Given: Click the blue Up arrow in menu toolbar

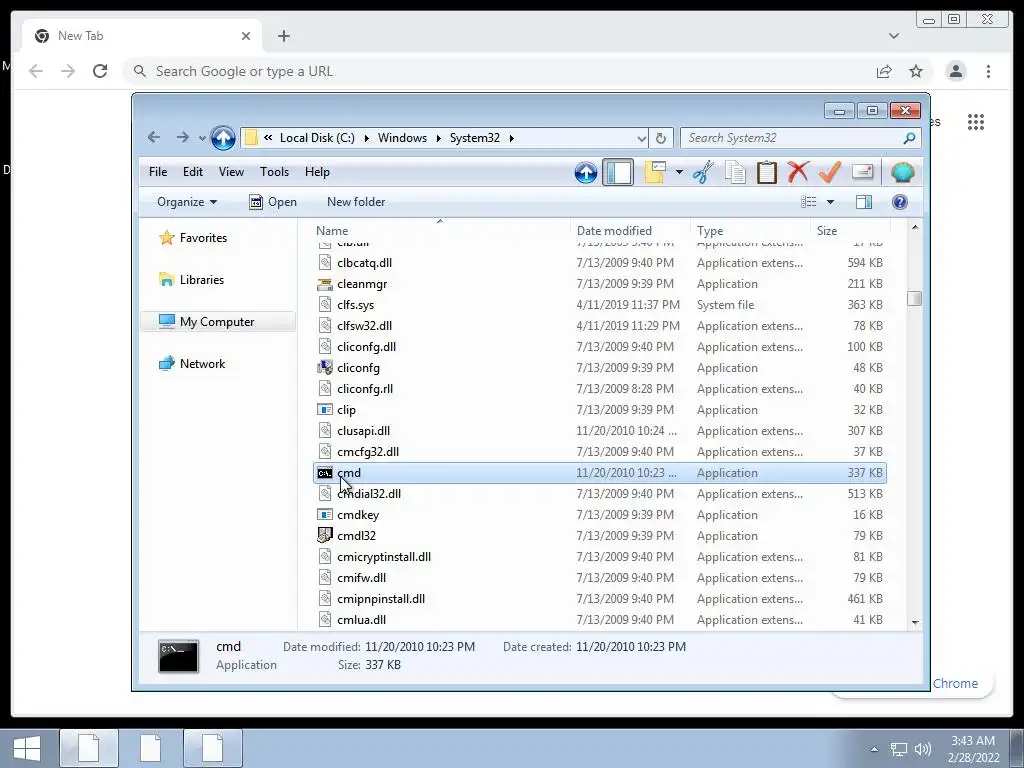Looking at the screenshot, I should (x=586, y=172).
